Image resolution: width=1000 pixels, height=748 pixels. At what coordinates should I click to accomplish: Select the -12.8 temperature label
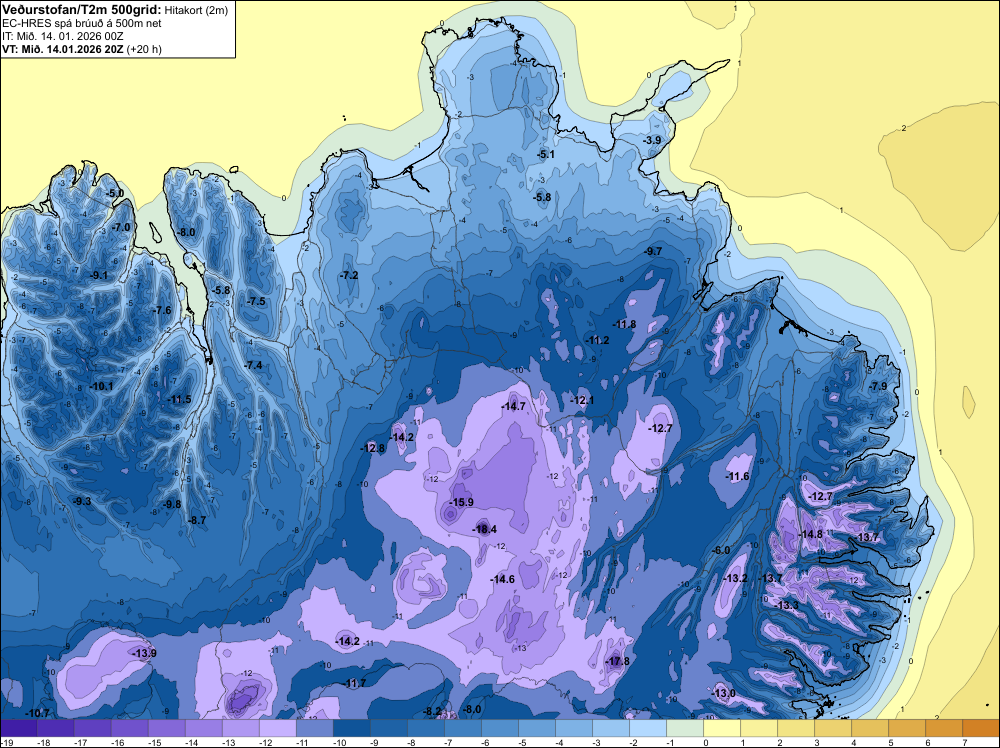pyautogui.click(x=373, y=448)
